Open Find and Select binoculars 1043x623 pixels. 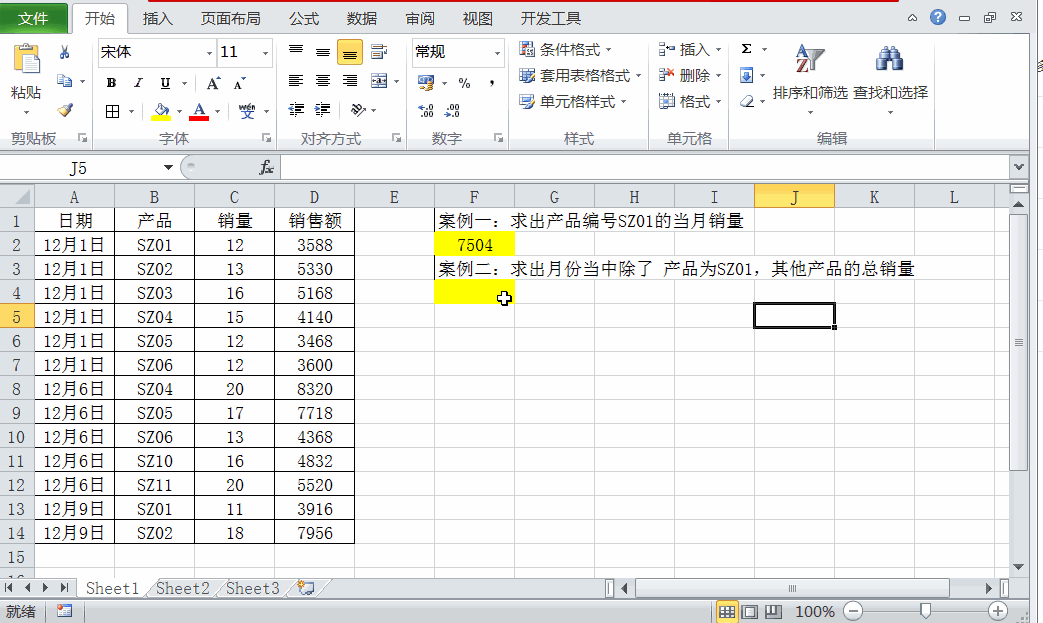(x=889, y=60)
